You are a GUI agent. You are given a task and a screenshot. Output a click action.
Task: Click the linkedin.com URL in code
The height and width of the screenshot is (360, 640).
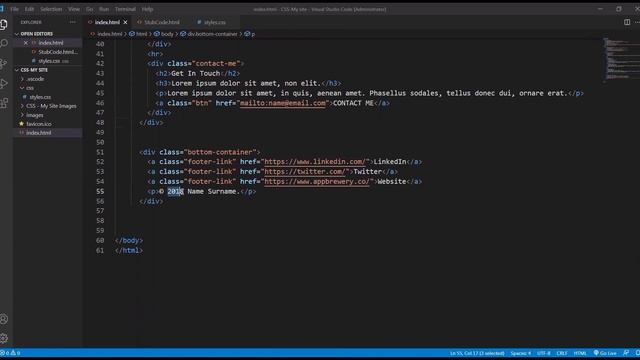(x=316, y=162)
